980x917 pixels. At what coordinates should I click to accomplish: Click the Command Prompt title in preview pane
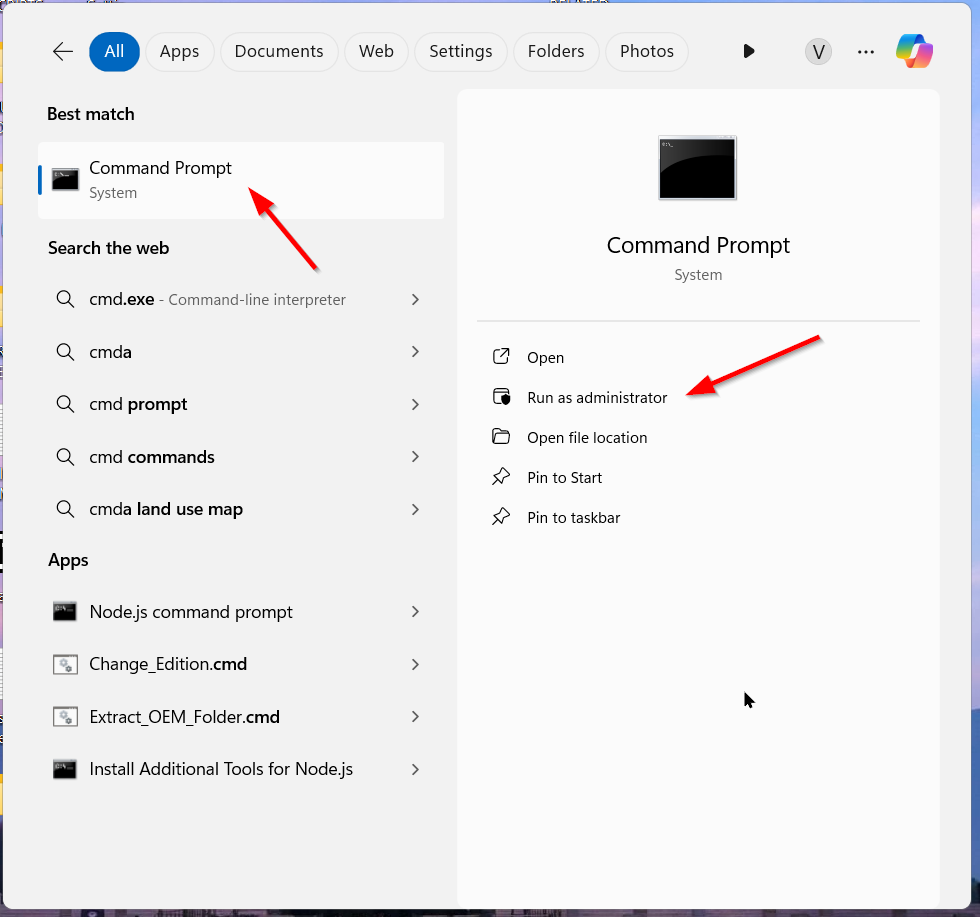coord(698,246)
